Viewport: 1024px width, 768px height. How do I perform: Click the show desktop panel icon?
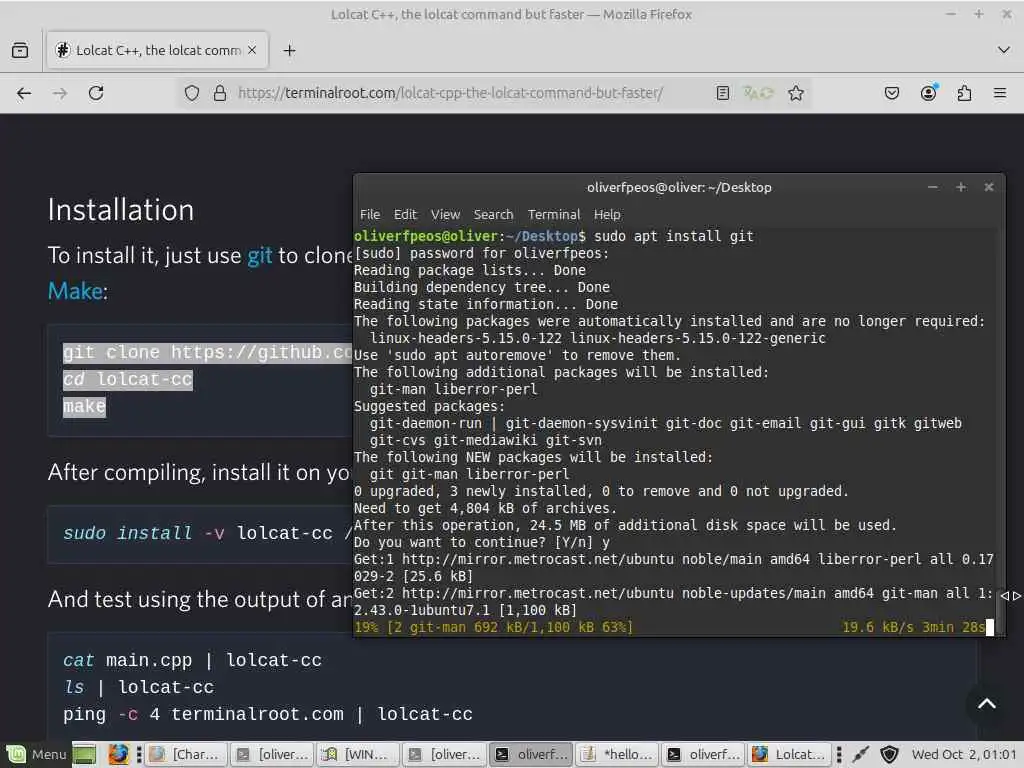point(84,754)
